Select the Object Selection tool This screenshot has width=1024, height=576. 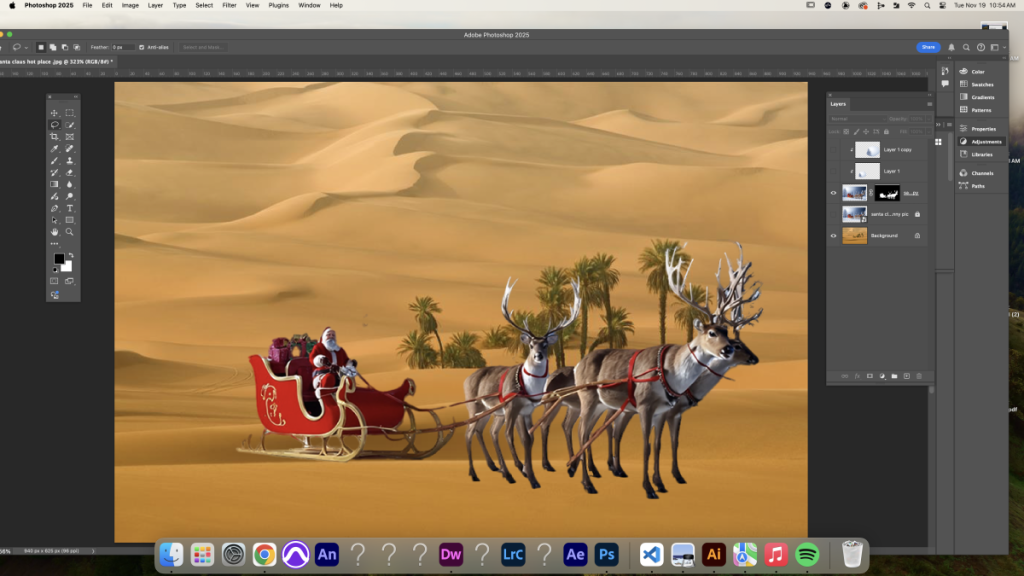coord(69,125)
